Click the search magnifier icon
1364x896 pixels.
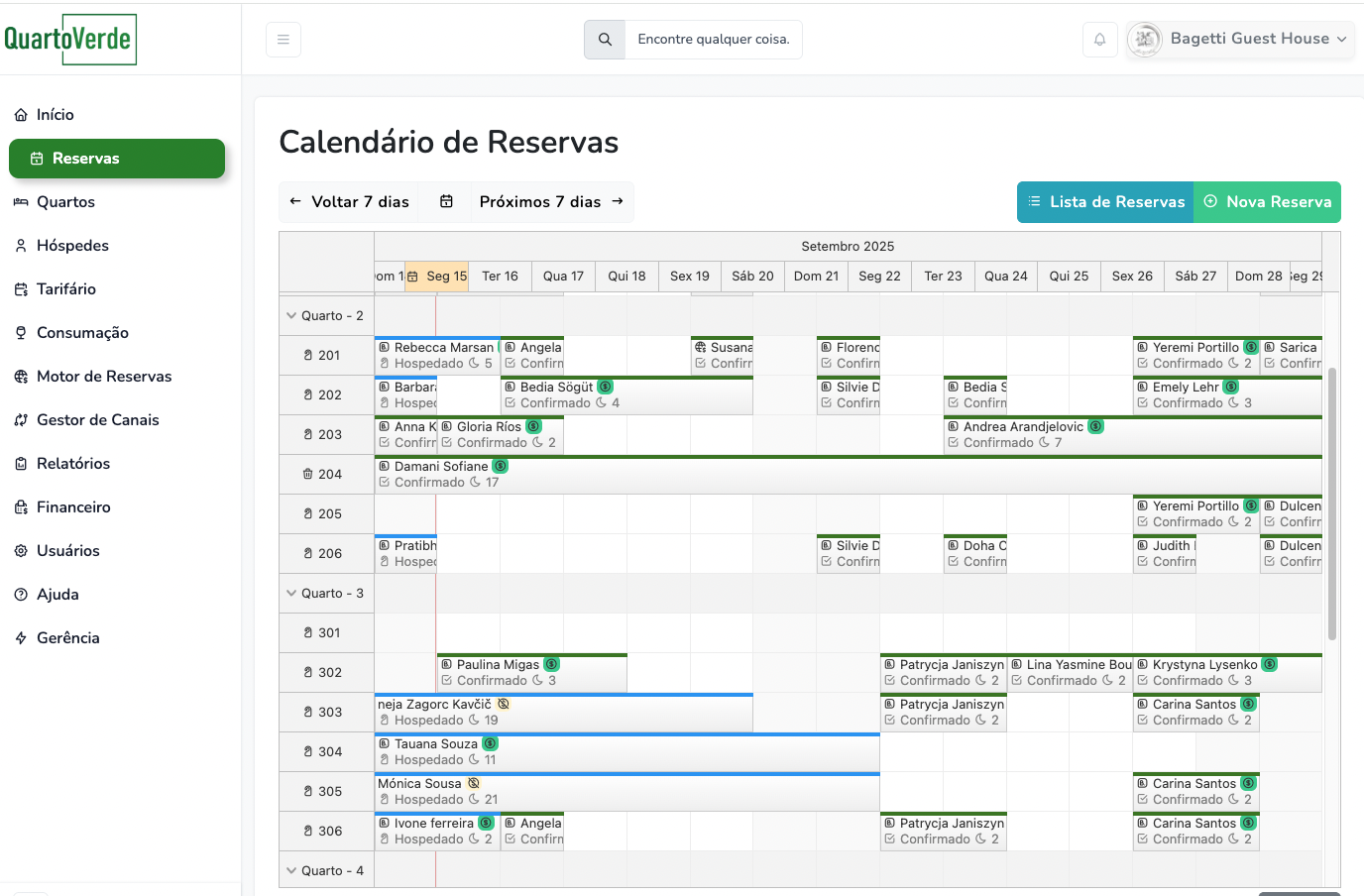point(605,40)
